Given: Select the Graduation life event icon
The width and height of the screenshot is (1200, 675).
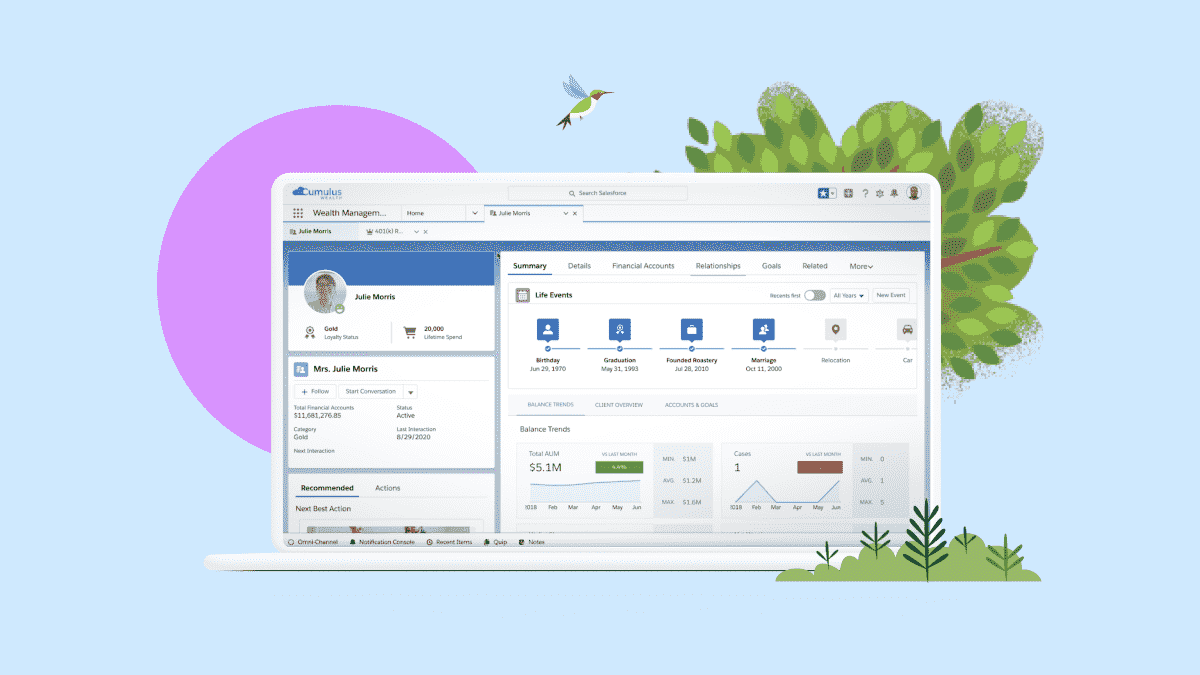Looking at the screenshot, I should click(620, 329).
